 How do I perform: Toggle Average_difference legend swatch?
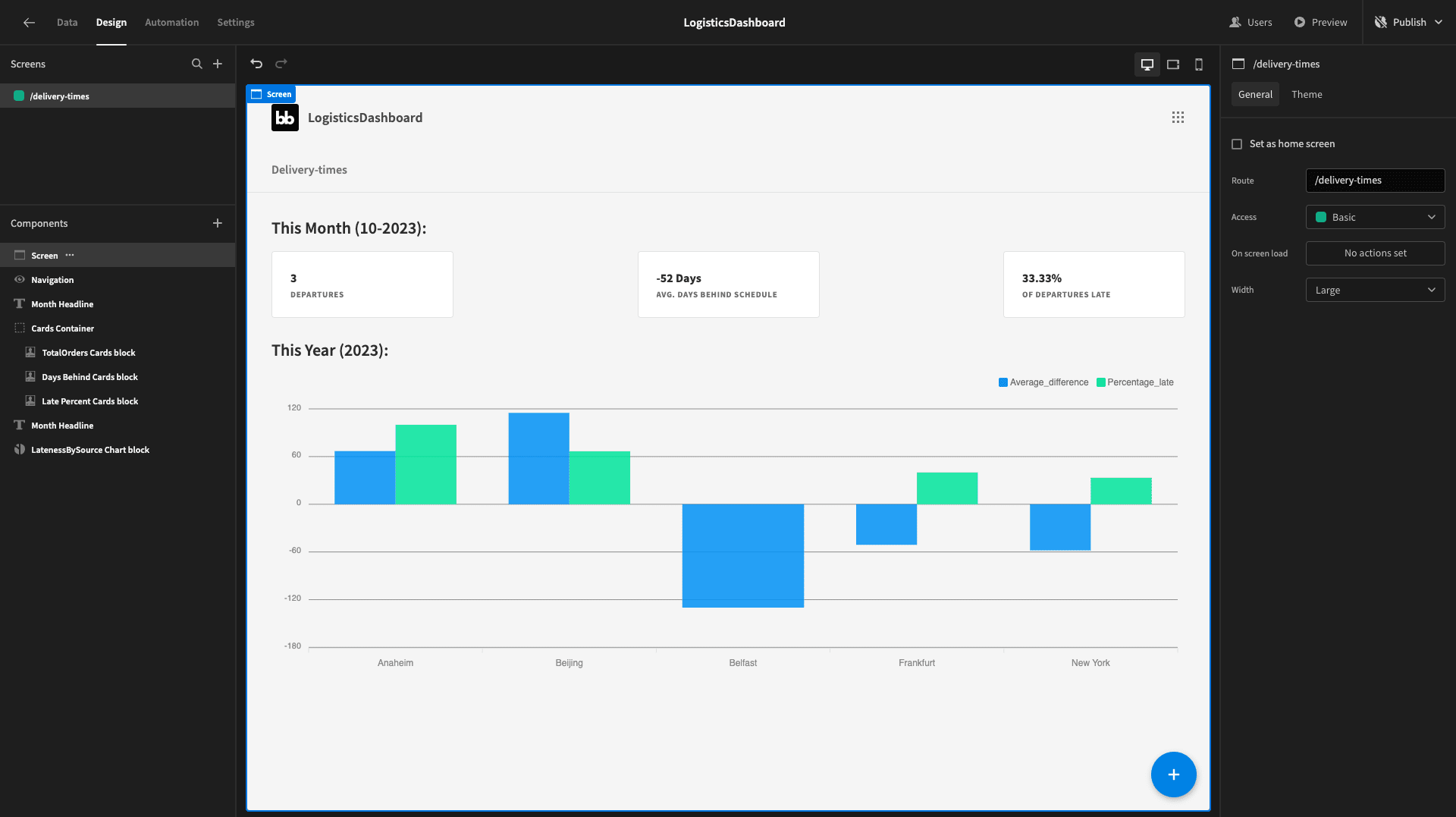pyautogui.click(x=1003, y=382)
